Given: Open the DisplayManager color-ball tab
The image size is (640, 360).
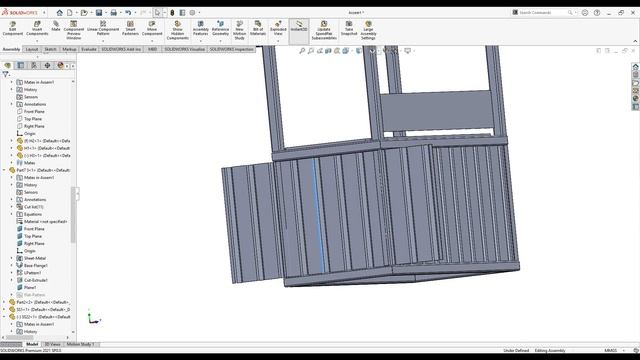Looking at the screenshot, I should pyautogui.click(x=60, y=65).
